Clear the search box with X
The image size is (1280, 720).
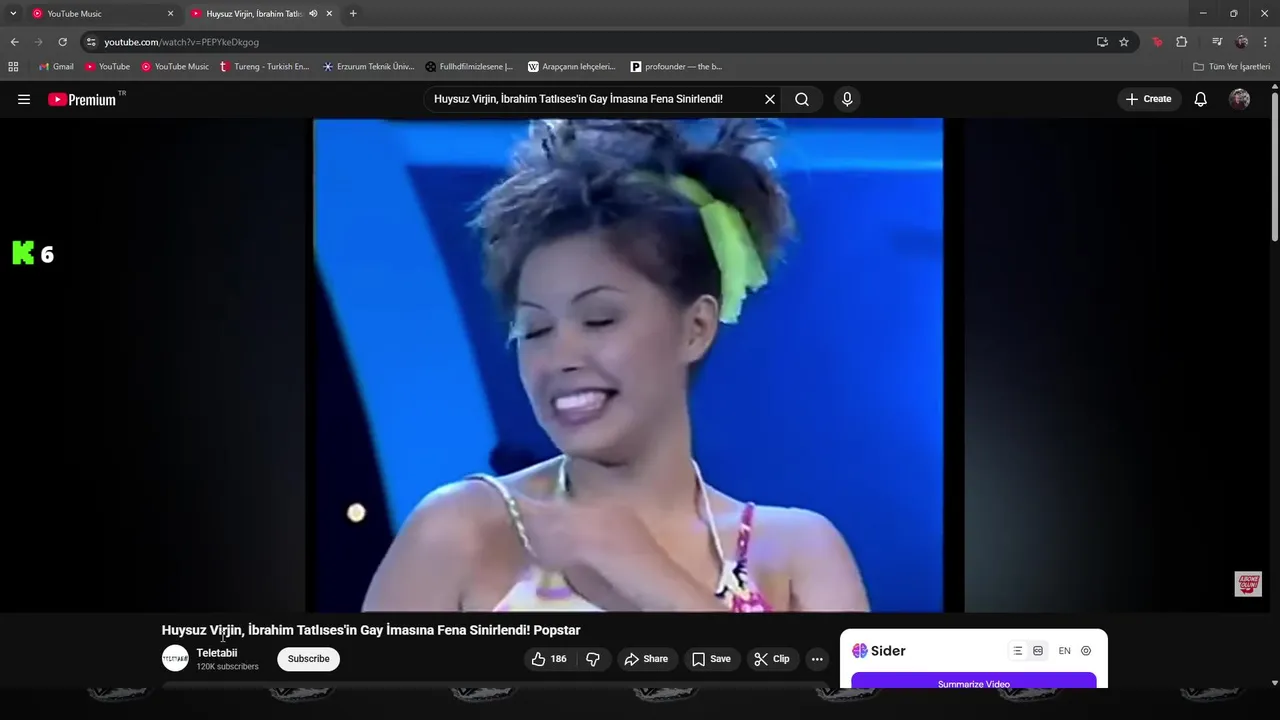(x=770, y=99)
